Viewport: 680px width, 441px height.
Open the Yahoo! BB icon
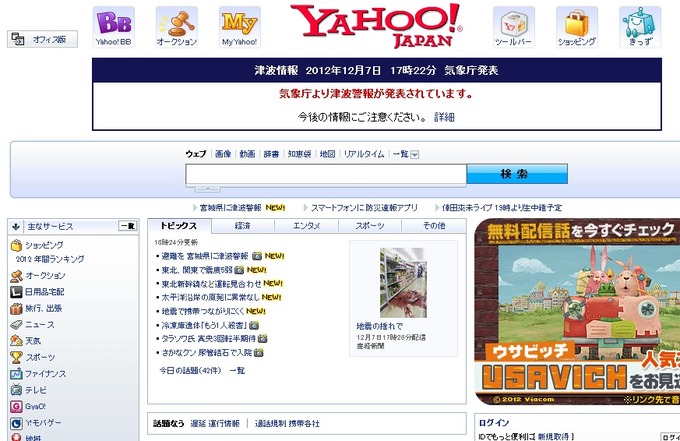coord(114,27)
